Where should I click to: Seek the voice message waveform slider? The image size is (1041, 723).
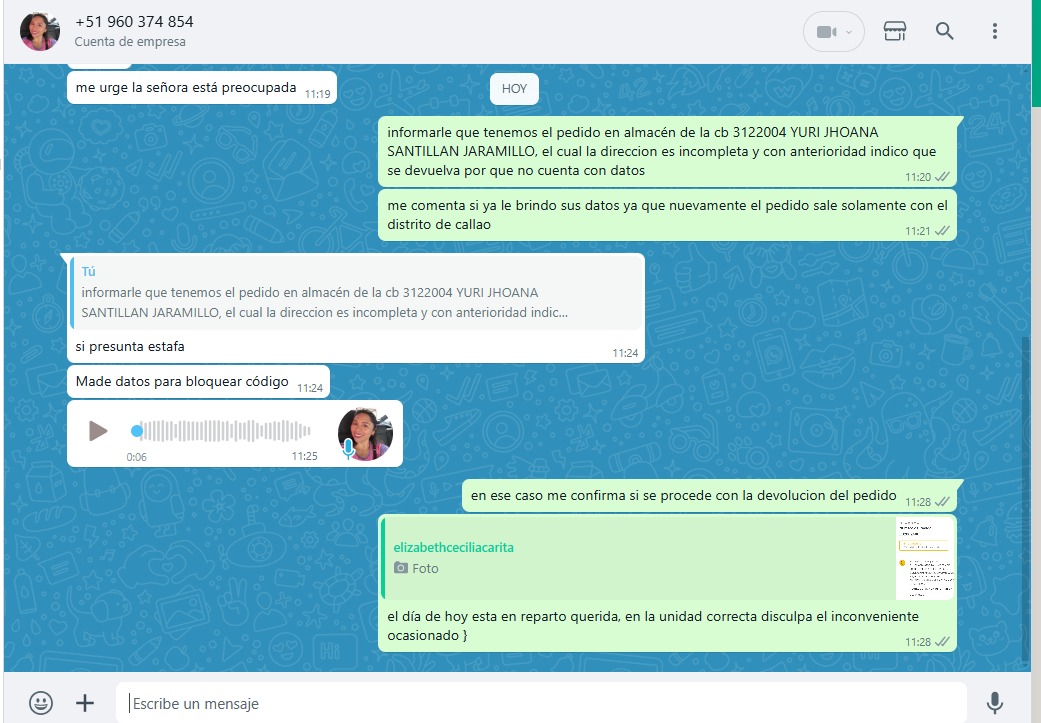pos(220,431)
